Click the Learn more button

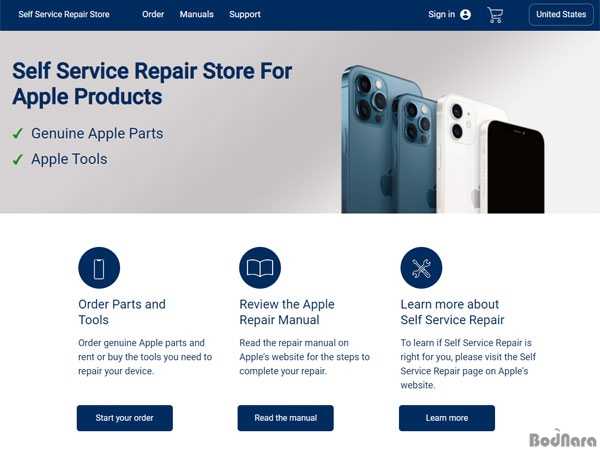447,418
